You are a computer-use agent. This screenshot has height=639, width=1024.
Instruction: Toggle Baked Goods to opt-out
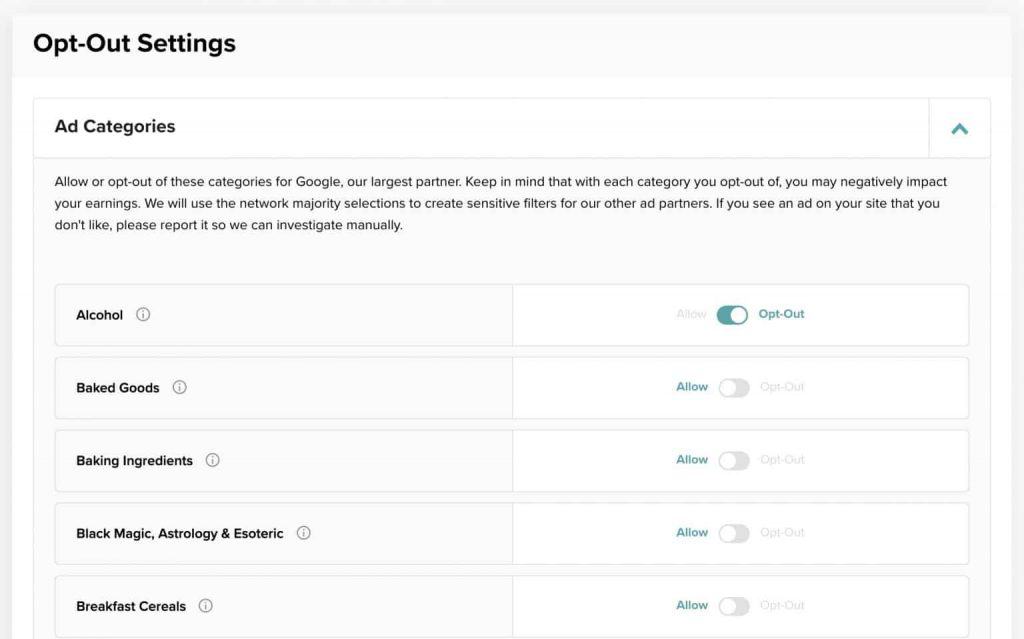tap(733, 388)
